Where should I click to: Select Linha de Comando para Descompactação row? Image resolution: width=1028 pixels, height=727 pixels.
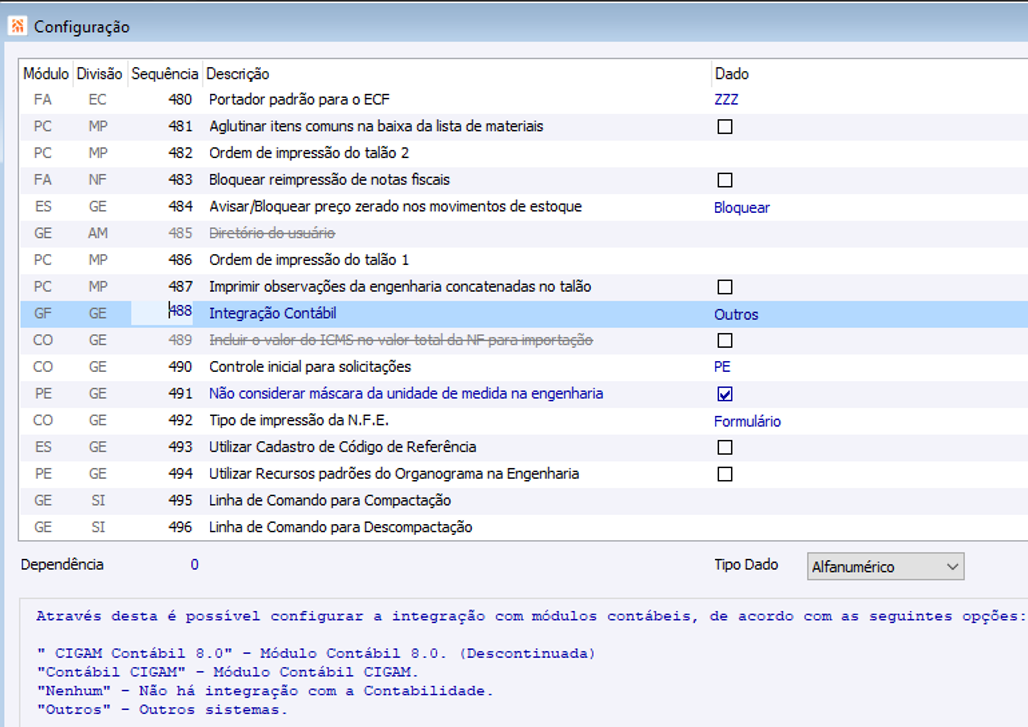coord(524,528)
